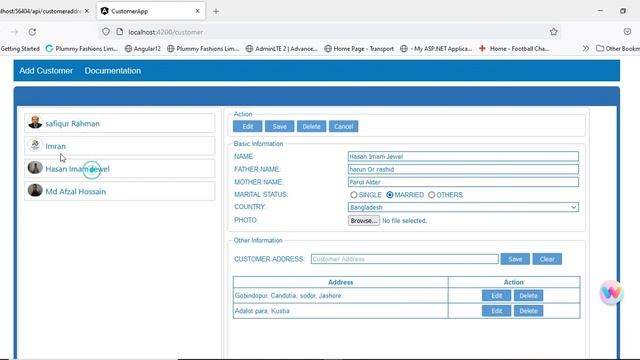
Task: Click the Customer Address input field
Action: [x=404, y=259]
